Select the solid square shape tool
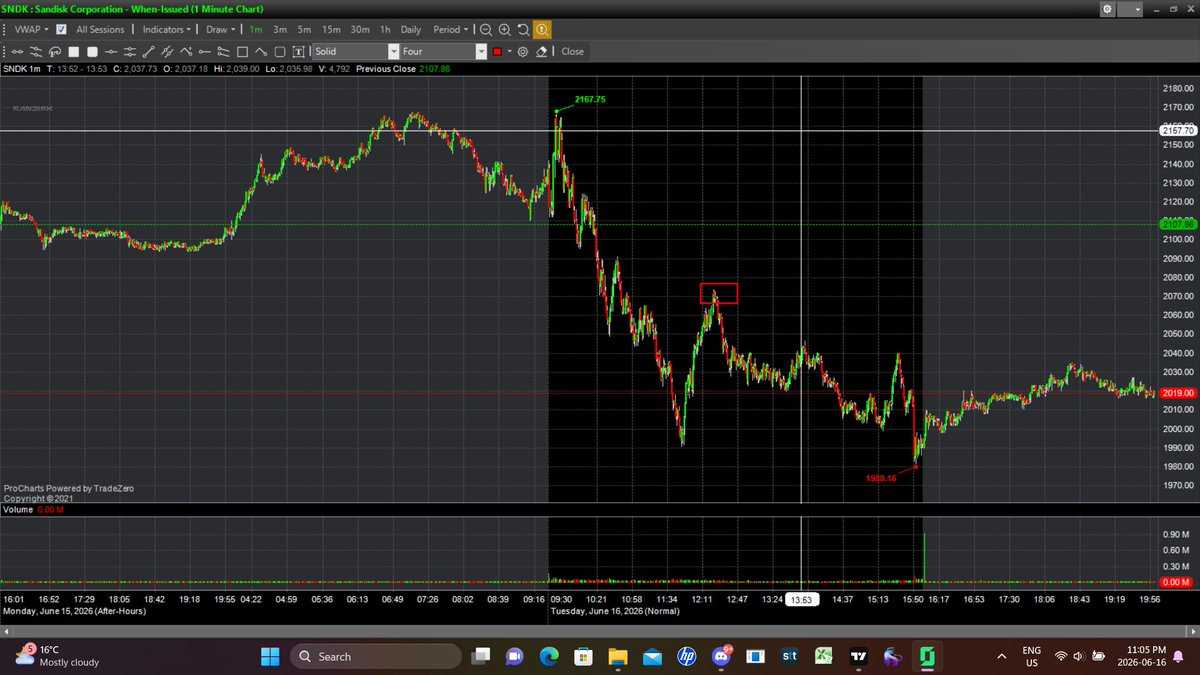1200x675 pixels. pyautogui.click(x=74, y=51)
